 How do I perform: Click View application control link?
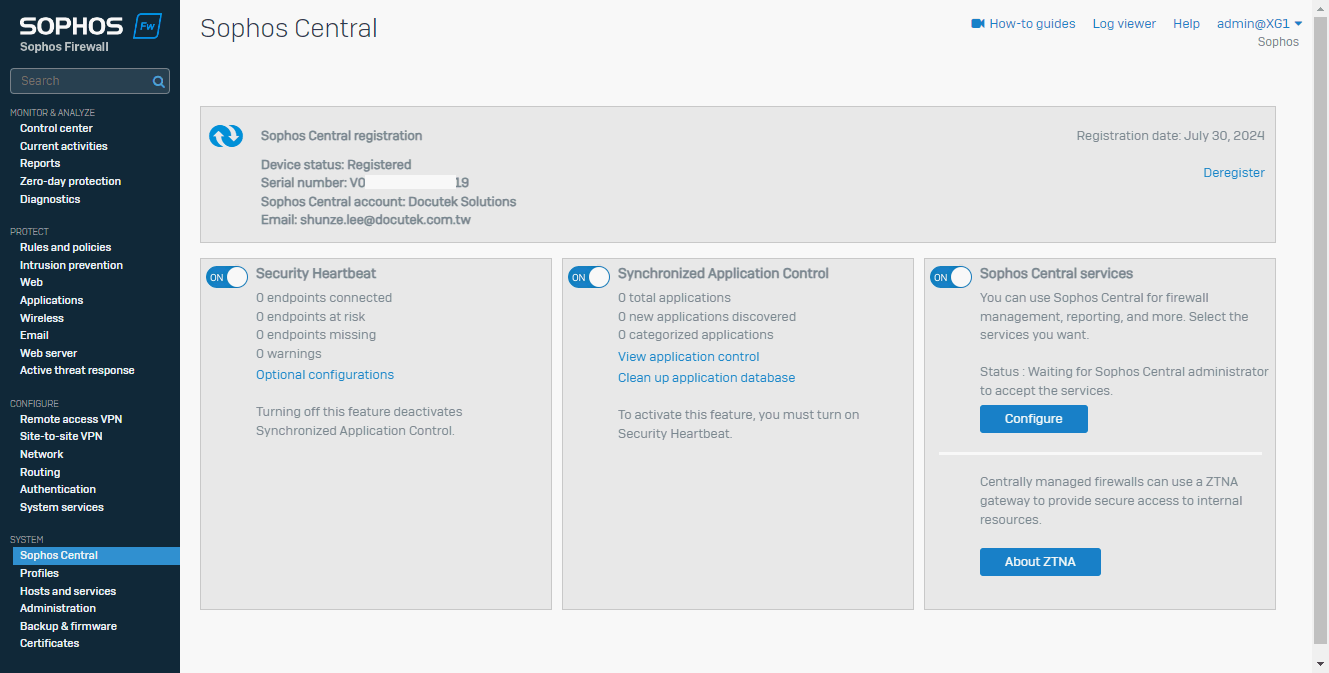pyautogui.click(x=689, y=357)
